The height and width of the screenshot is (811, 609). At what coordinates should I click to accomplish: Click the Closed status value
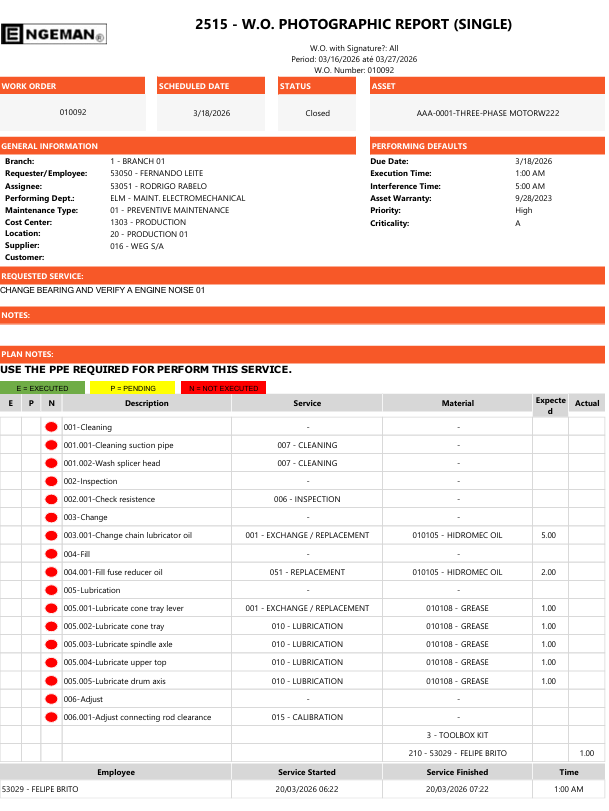pyautogui.click(x=317, y=113)
